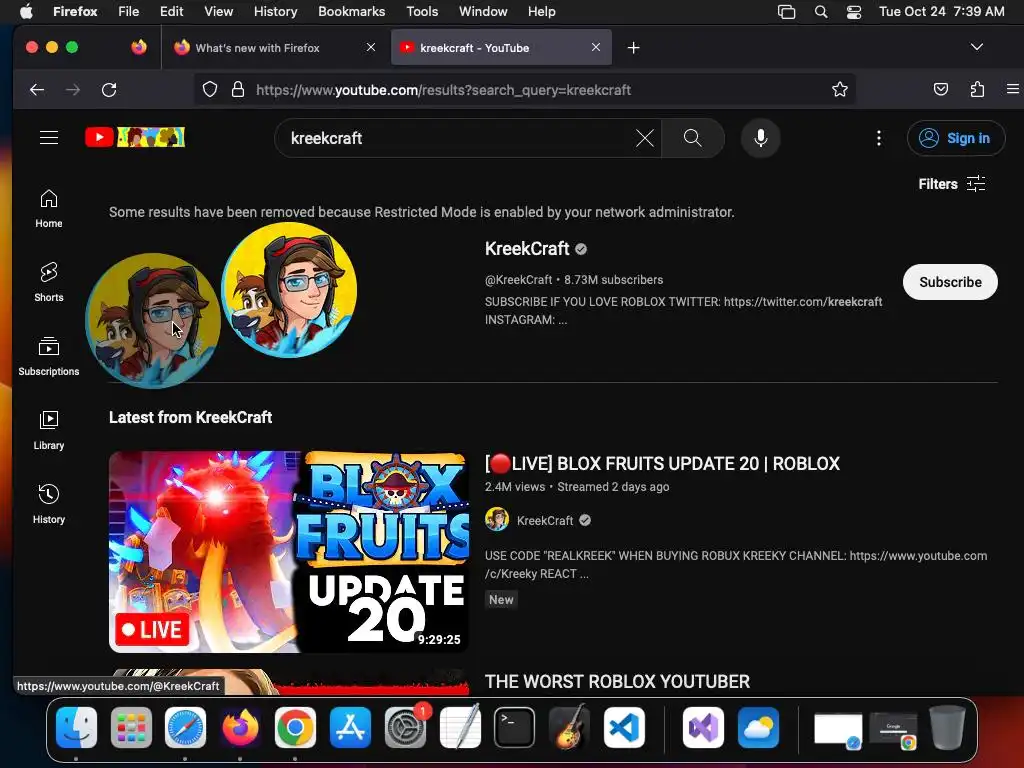Open Firefox View pinned icon
This screenshot has height=768, width=1024.
(139, 47)
